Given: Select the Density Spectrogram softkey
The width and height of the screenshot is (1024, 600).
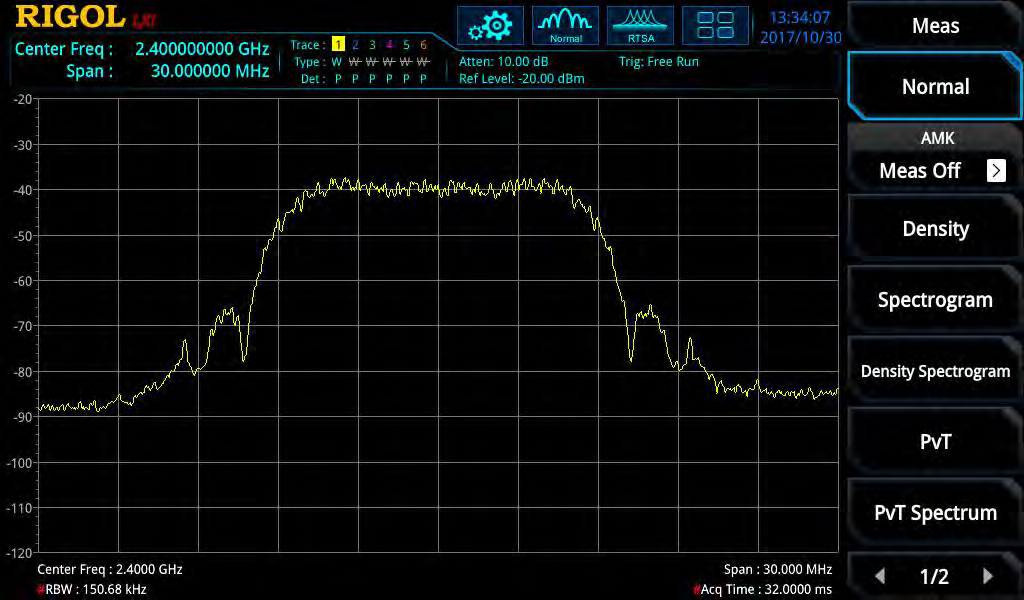Looking at the screenshot, I should 935,371.
